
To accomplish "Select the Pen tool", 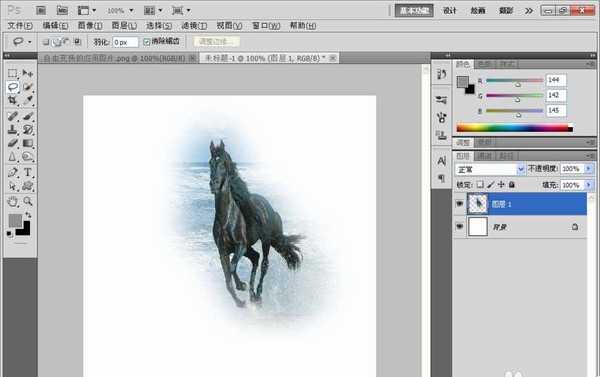I will (13, 172).
